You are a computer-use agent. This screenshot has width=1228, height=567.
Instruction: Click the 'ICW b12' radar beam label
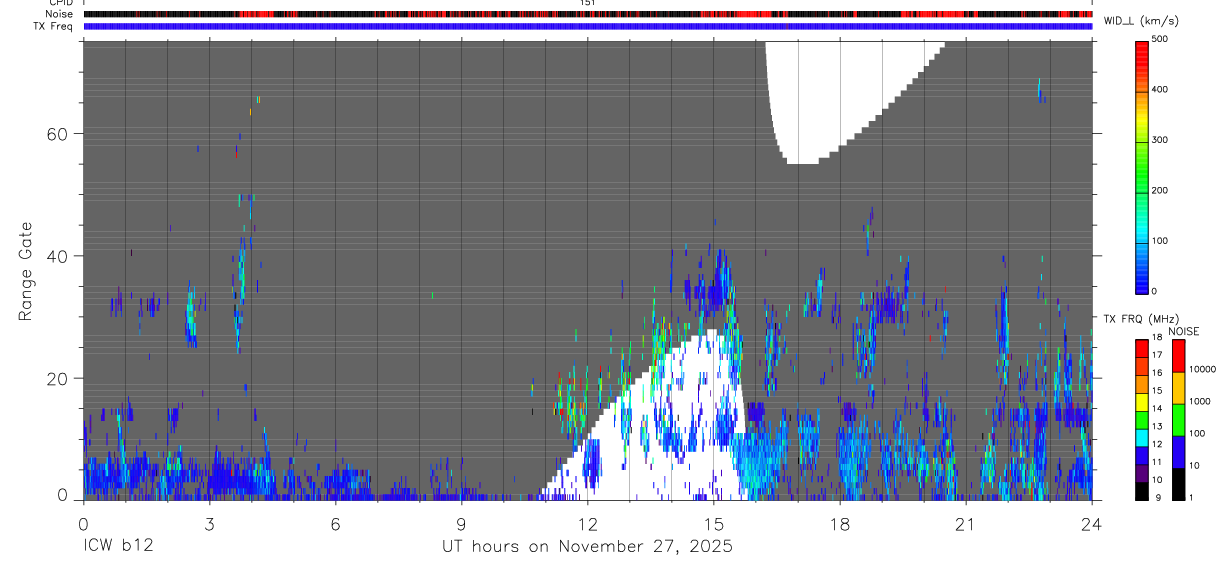tap(118, 547)
